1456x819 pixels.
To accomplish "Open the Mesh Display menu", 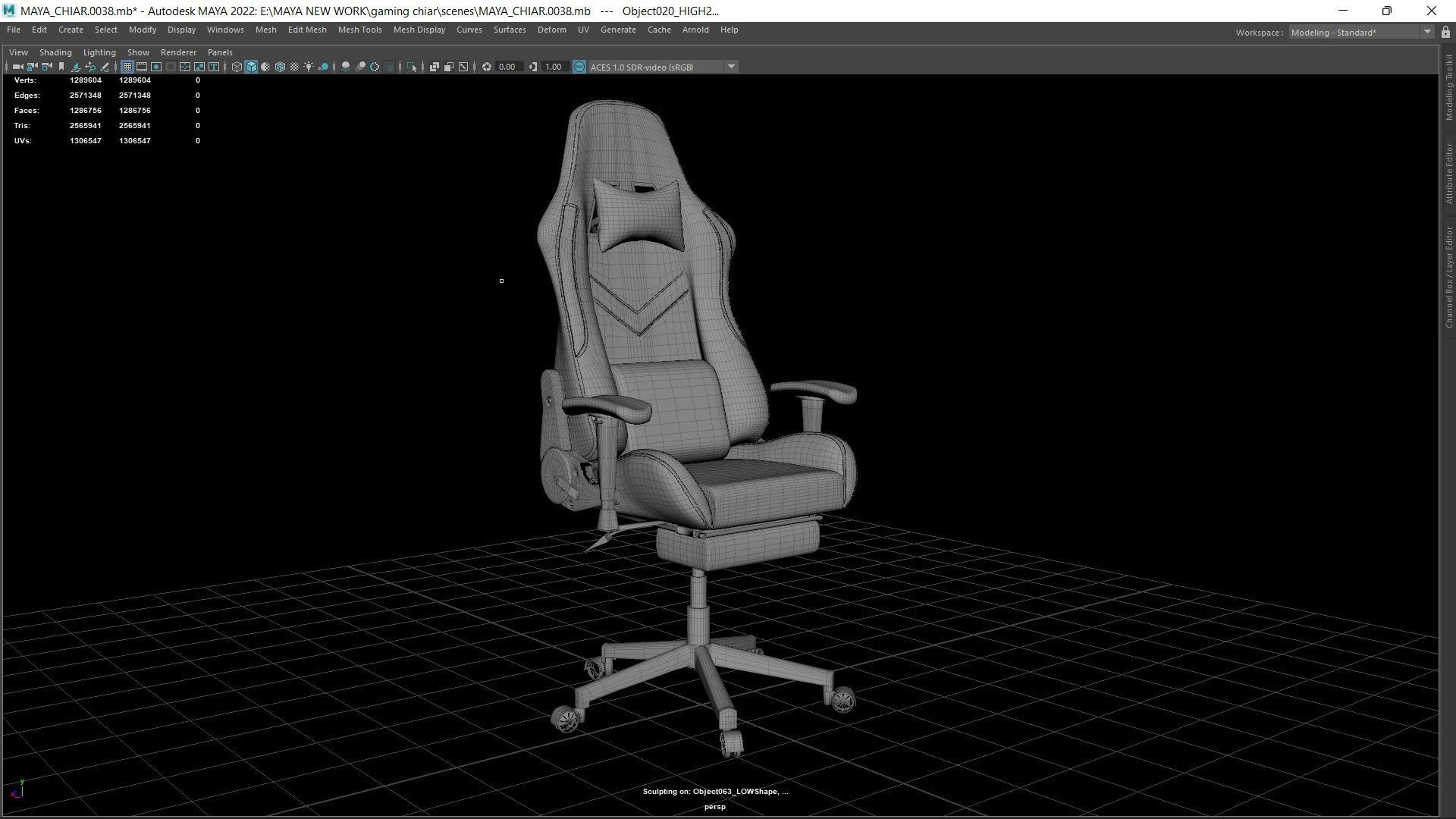I will click(x=419, y=30).
